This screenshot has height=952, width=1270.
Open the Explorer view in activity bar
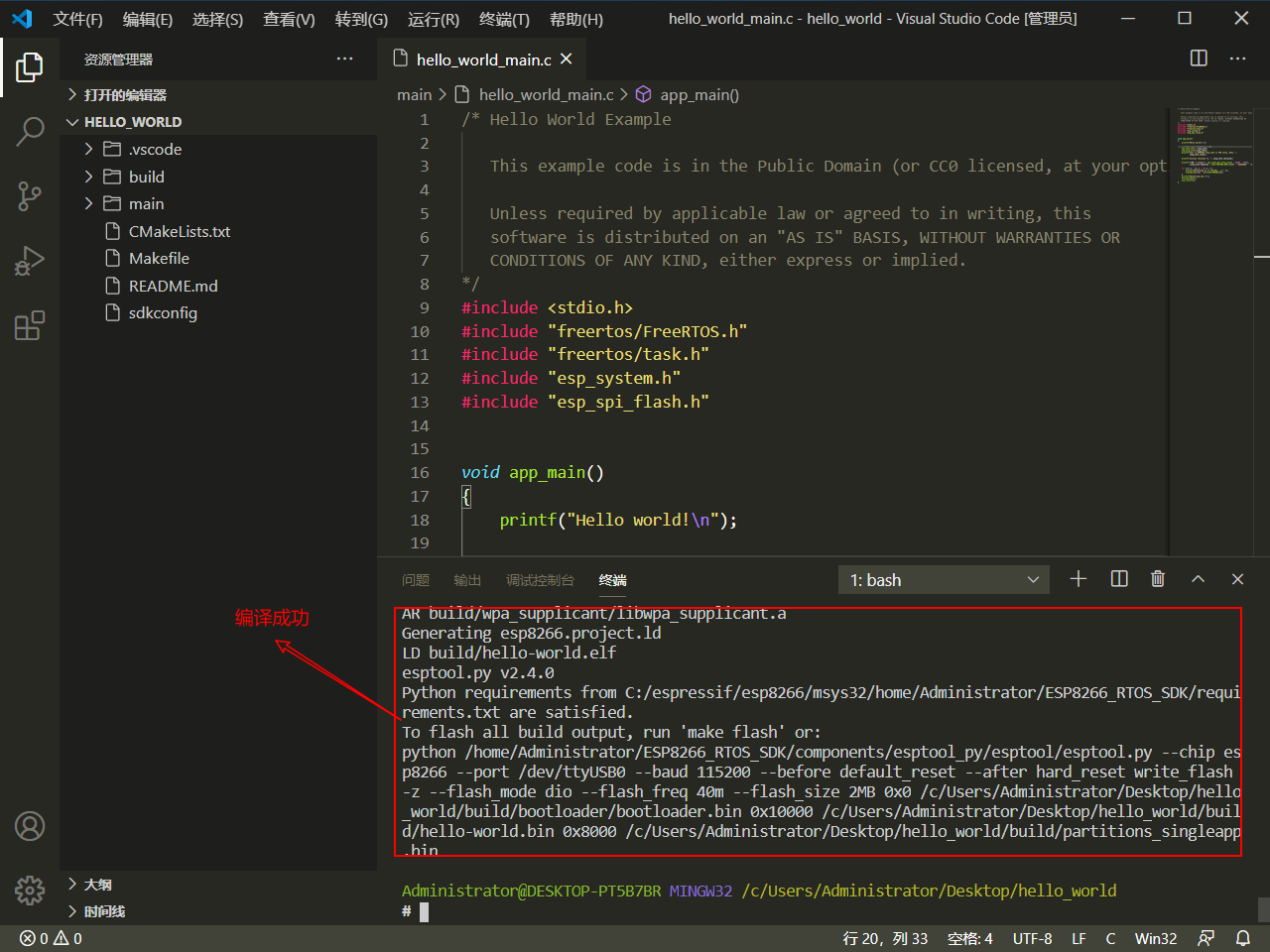point(30,67)
